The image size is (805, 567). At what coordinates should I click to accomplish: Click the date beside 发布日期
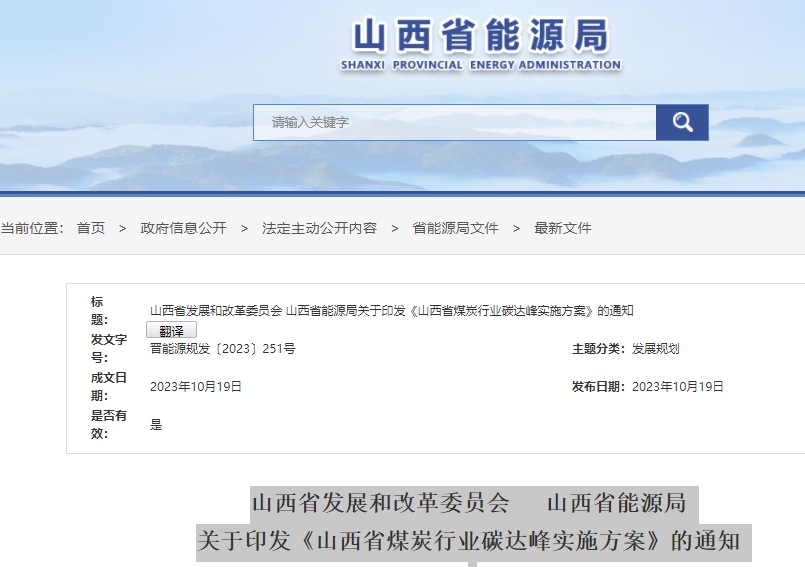point(678,387)
